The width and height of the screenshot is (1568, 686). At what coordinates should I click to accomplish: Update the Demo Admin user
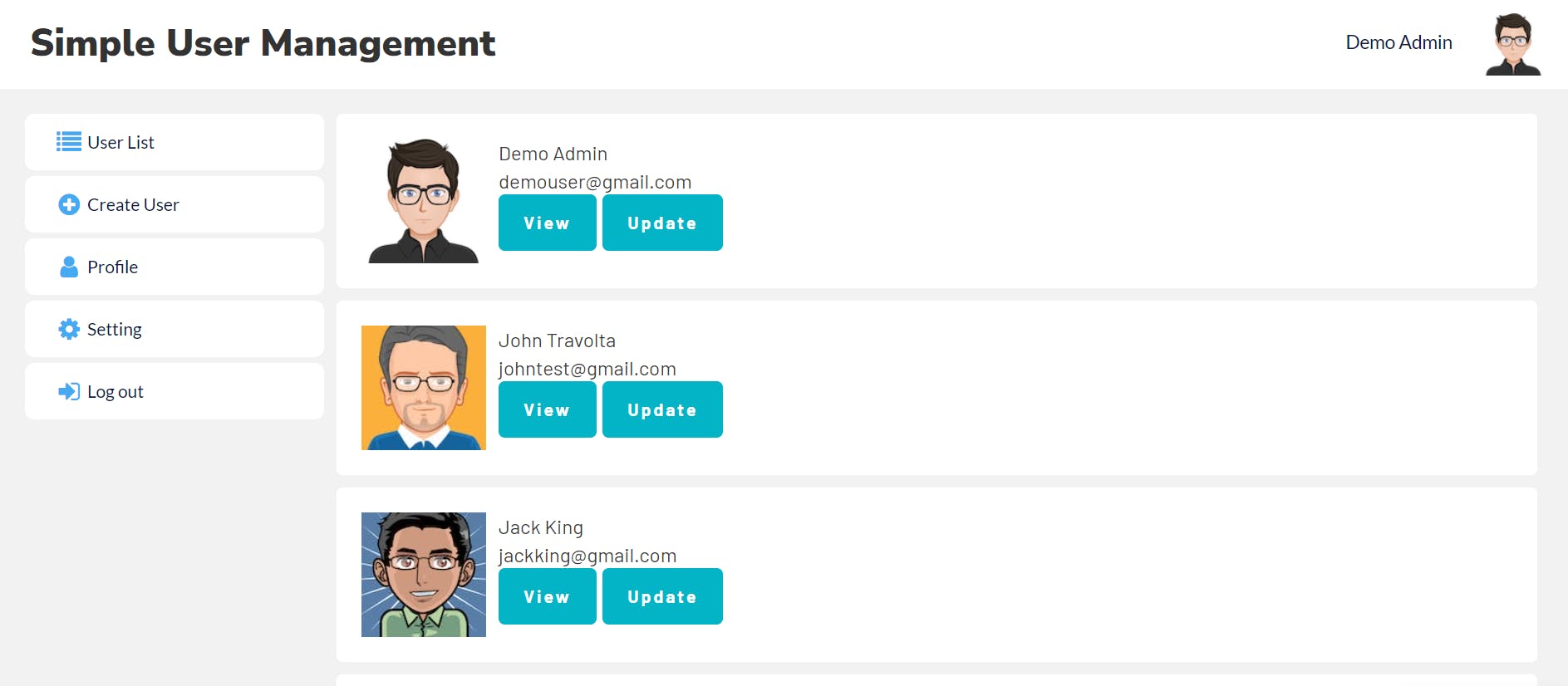click(662, 223)
